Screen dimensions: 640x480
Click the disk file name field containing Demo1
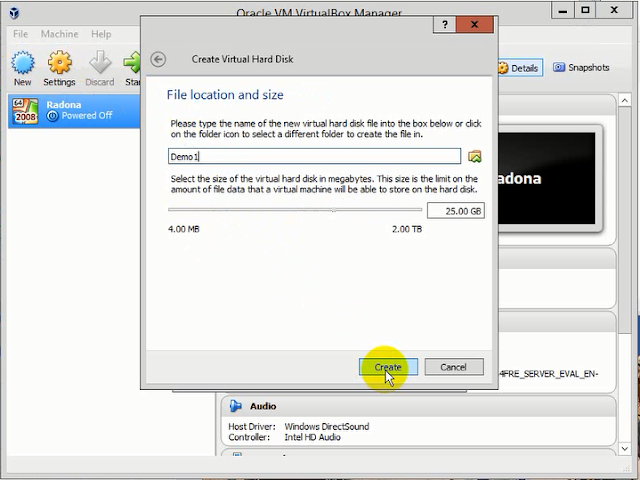pyautogui.click(x=314, y=156)
